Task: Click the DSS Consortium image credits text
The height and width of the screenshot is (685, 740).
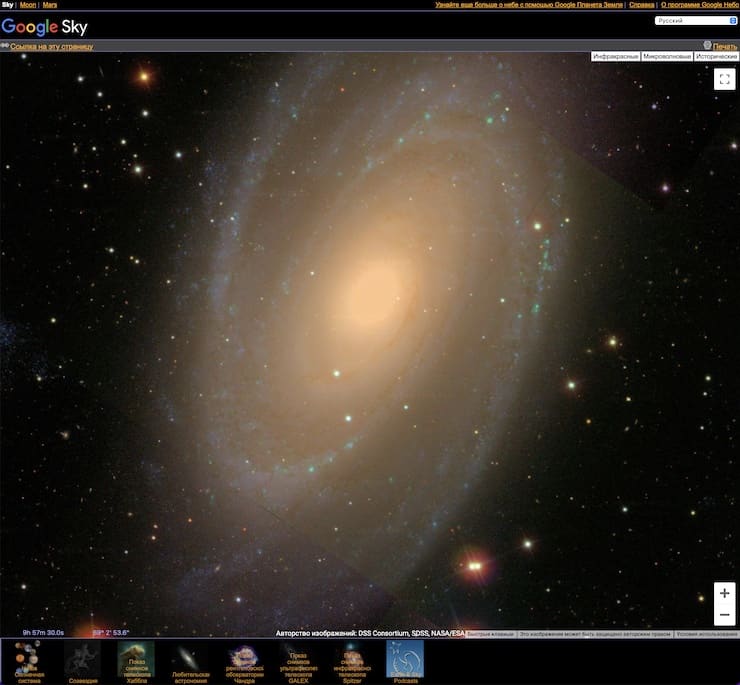Action: pyautogui.click(x=370, y=633)
